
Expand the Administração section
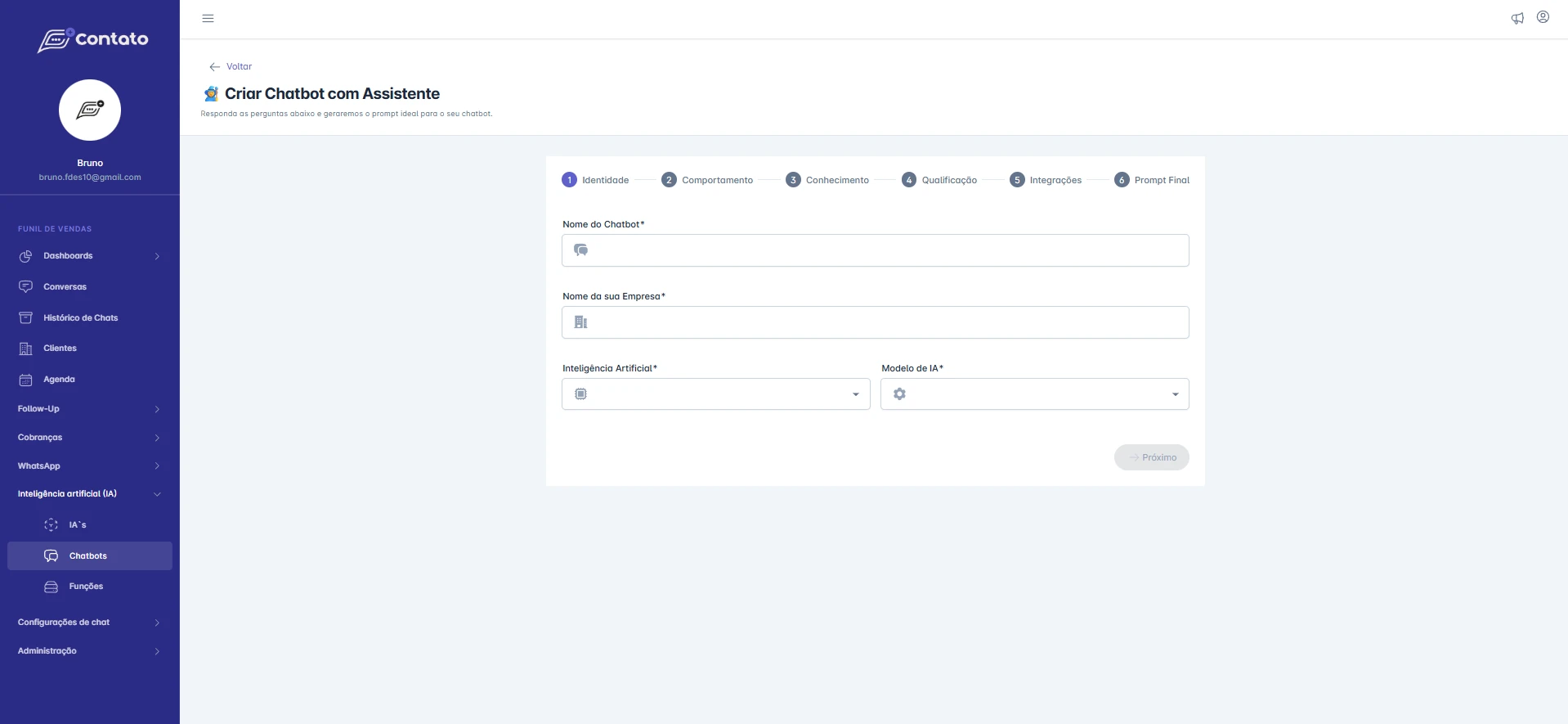pos(90,651)
